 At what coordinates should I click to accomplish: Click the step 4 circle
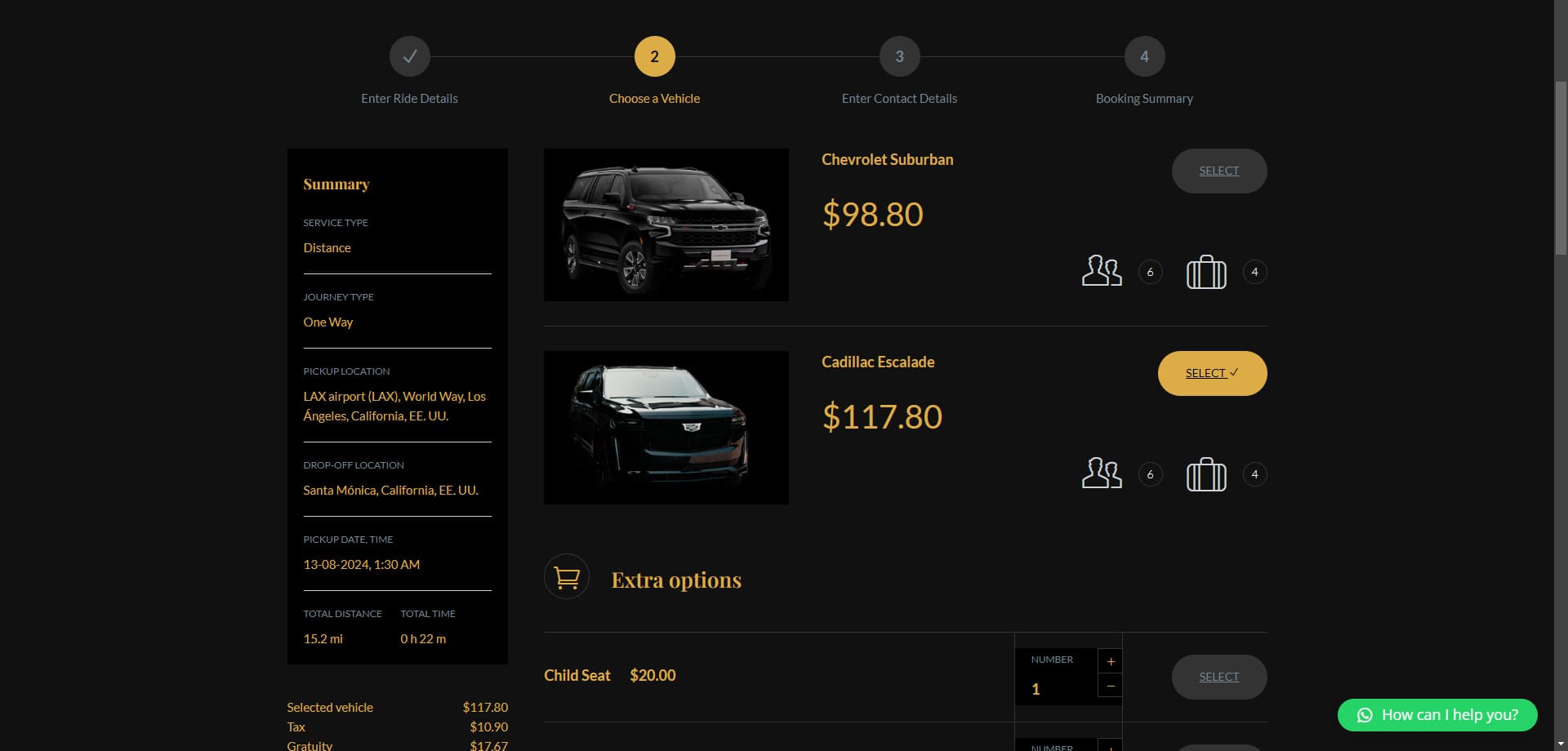[1144, 56]
